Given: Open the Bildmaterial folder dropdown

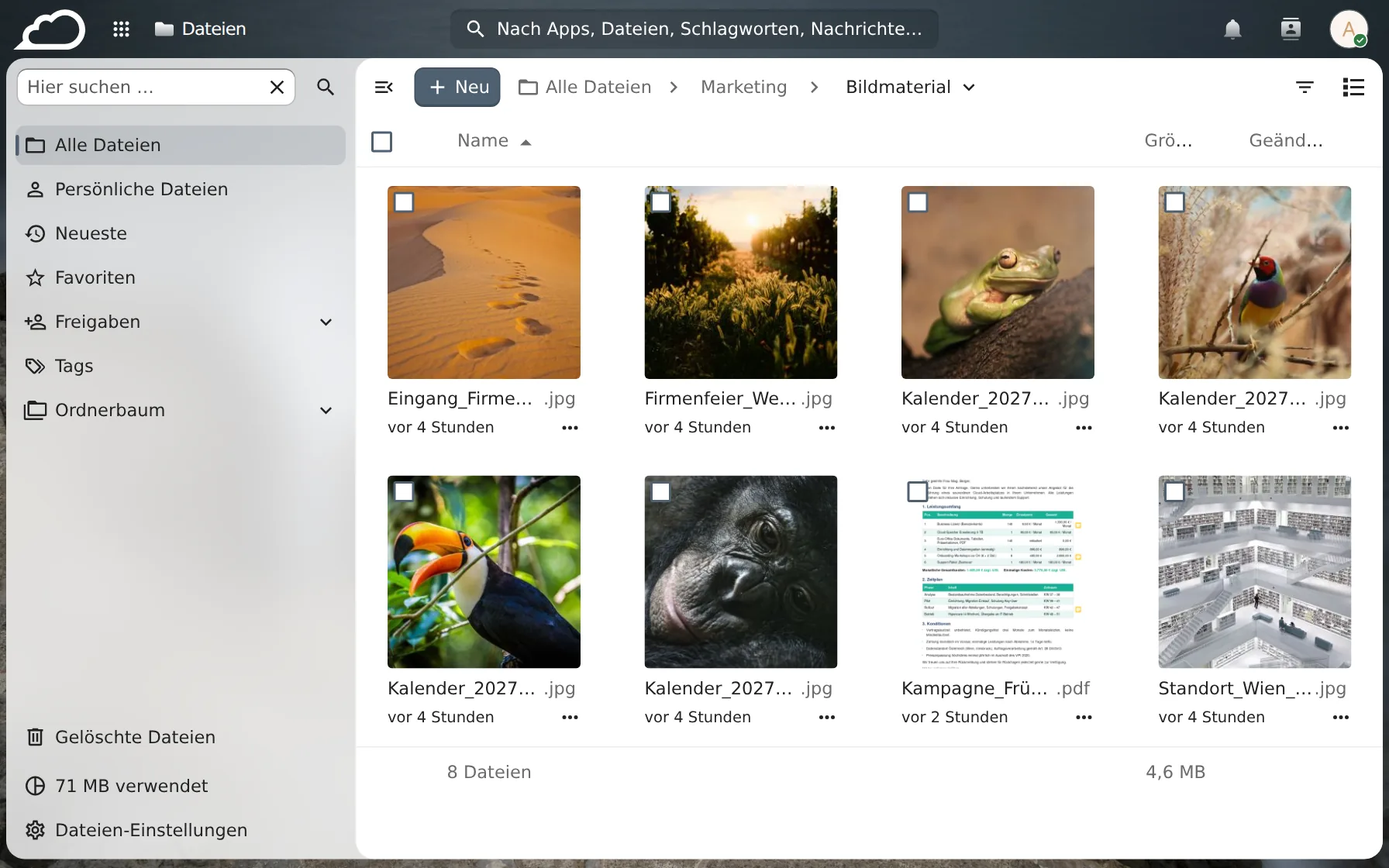Looking at the screenshot, I should tap(911, 88).
